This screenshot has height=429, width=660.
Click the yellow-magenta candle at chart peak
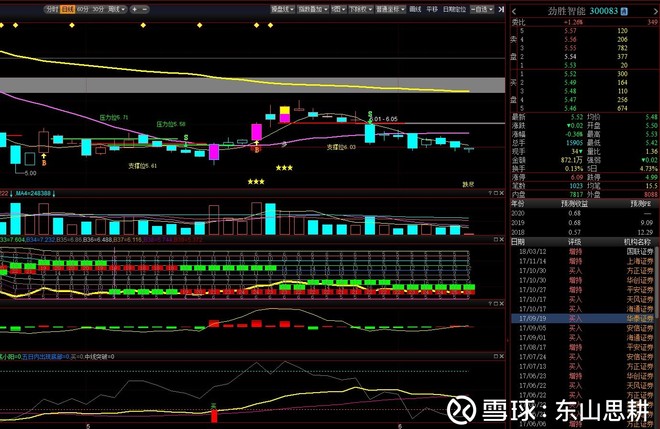click(285, 114)
